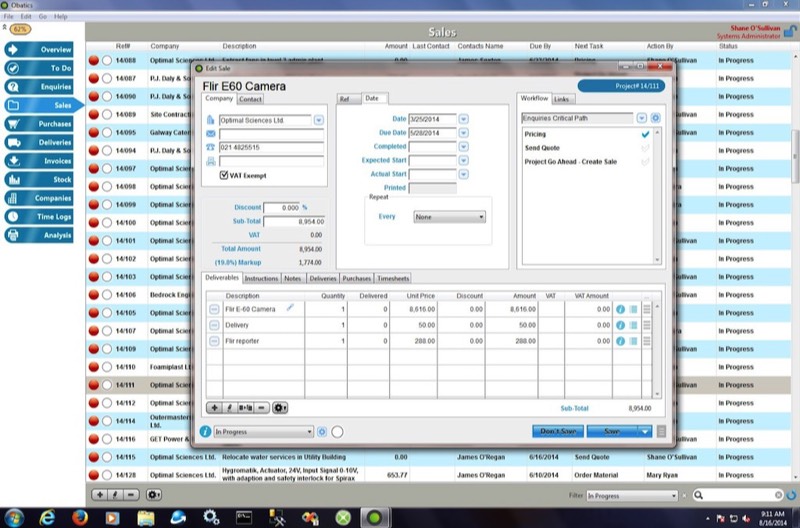The width and height of the screenshot is (800, 528).
Task: Toggle the Pricing workflow checkmark
Action: [645, 134]
